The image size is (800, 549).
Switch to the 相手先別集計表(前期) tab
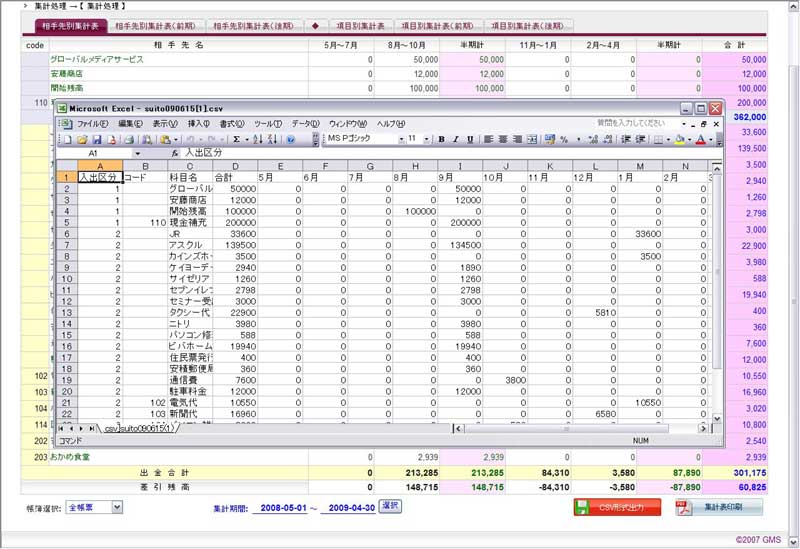(x=155, y=25)
